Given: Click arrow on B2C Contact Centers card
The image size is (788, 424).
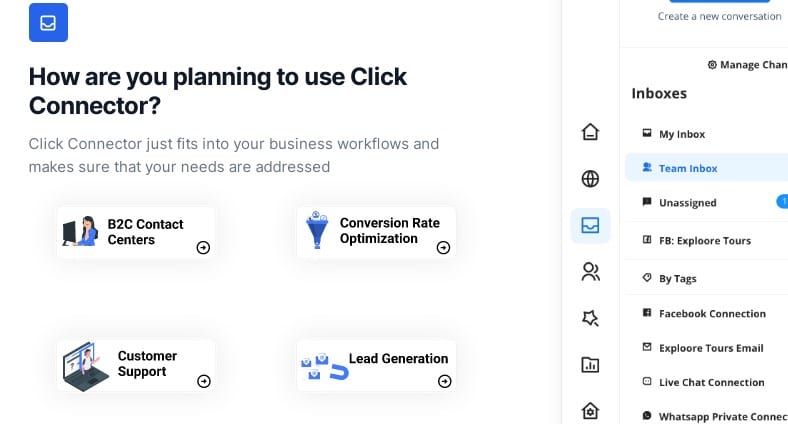Looking at the screenshot, I should pos(203,248).
